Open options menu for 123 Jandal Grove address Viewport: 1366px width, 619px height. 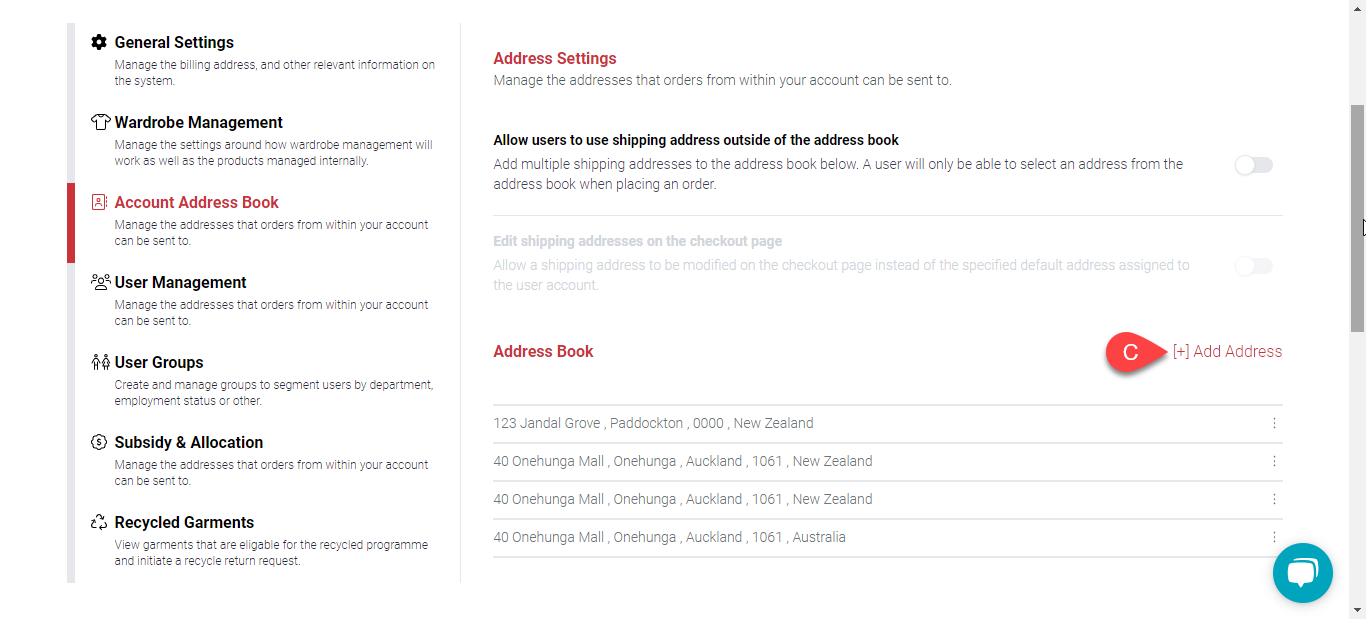click(1274, 423)
